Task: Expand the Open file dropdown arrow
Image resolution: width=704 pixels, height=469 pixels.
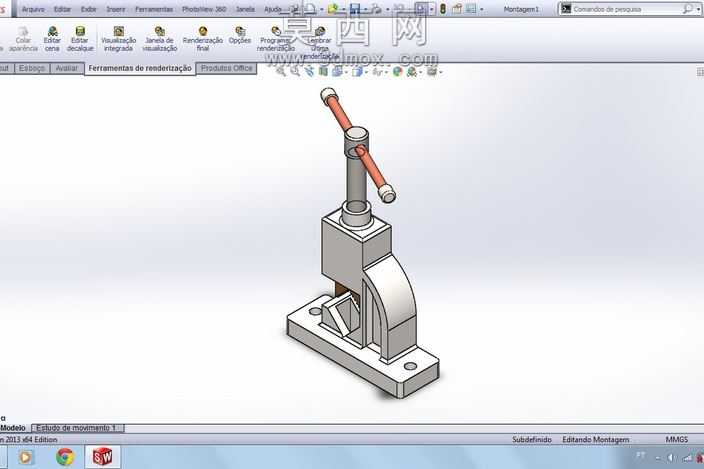Action: (343, 9)
